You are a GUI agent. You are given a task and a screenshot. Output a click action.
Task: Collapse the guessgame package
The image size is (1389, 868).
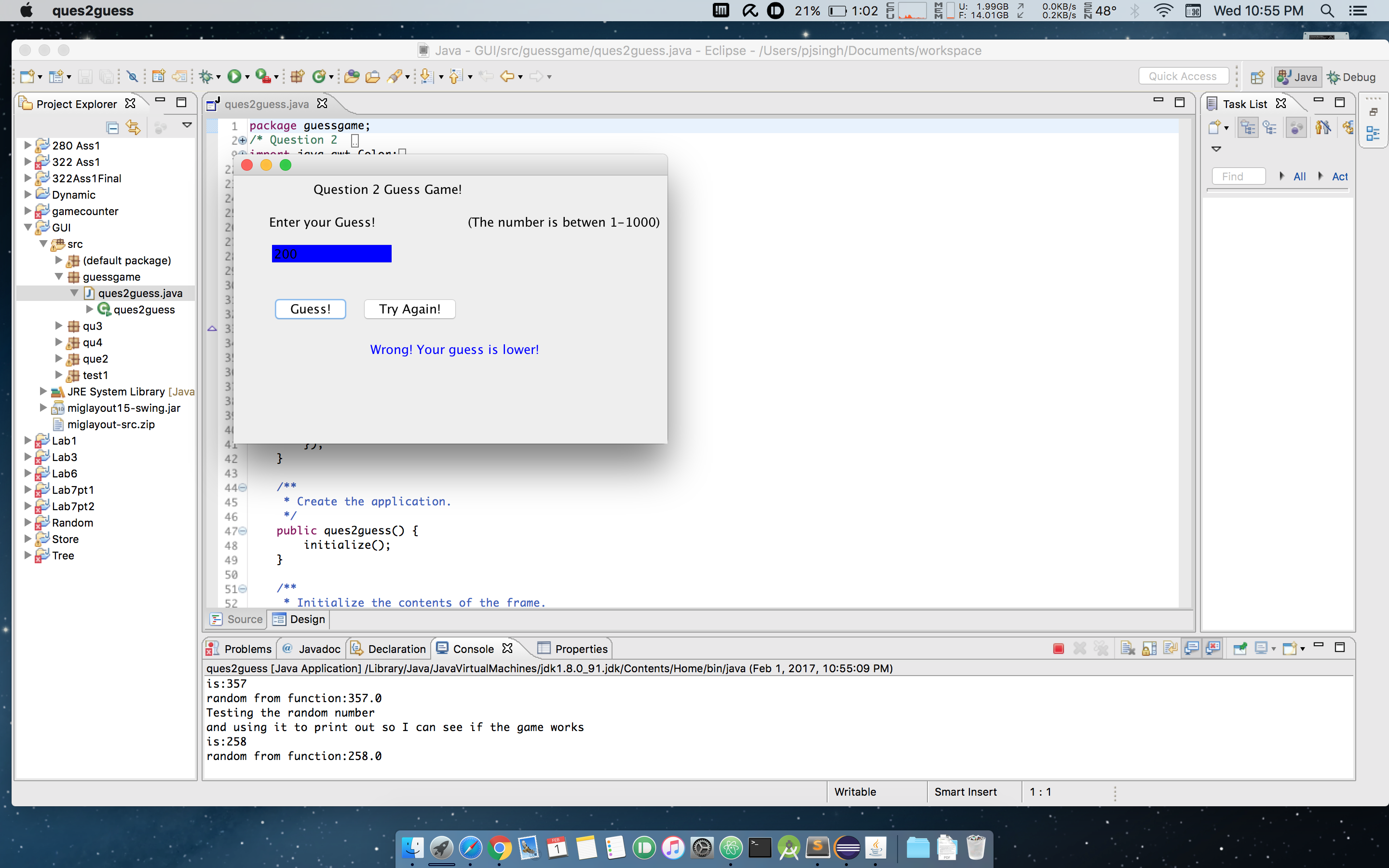[x=58, y=277]
